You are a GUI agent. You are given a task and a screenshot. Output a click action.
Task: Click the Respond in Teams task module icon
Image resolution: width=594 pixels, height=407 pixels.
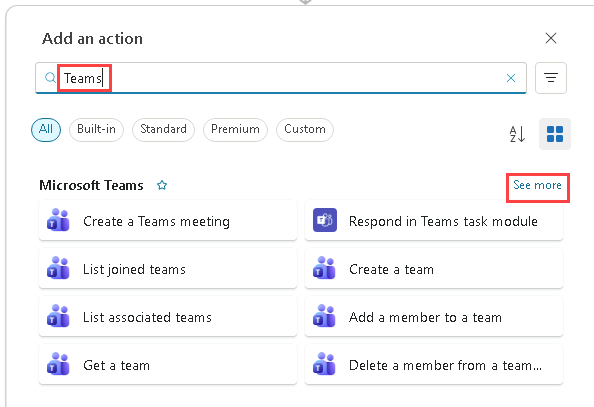[325, 220]
